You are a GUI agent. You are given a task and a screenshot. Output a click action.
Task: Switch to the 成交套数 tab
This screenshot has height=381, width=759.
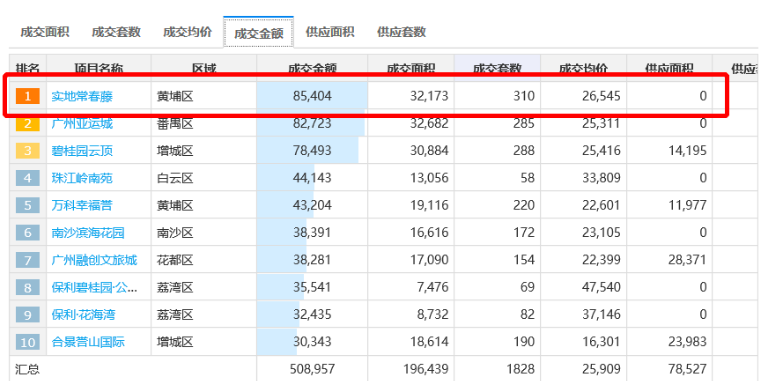pos(116,32)
